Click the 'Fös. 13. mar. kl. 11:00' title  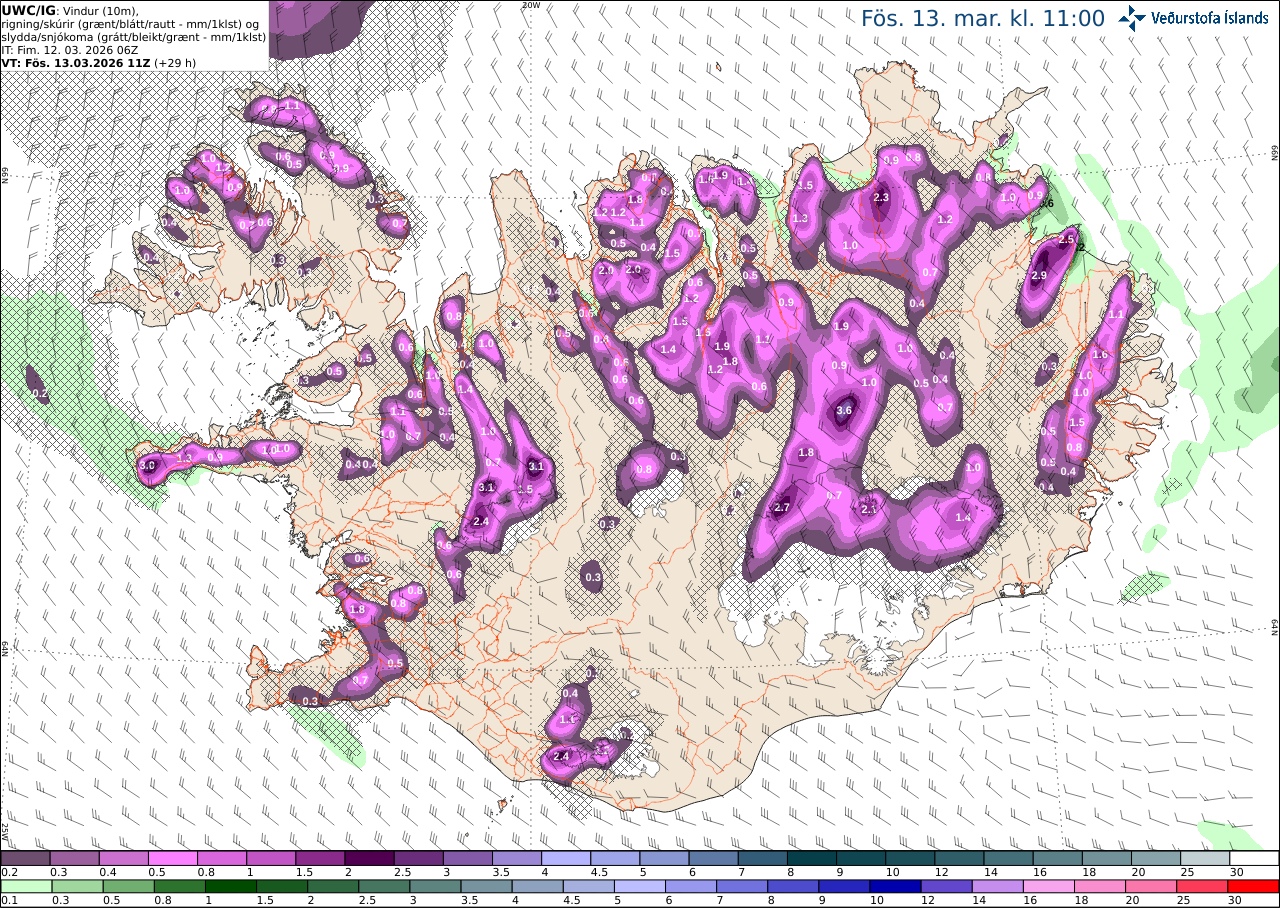[x=983, y=18]
